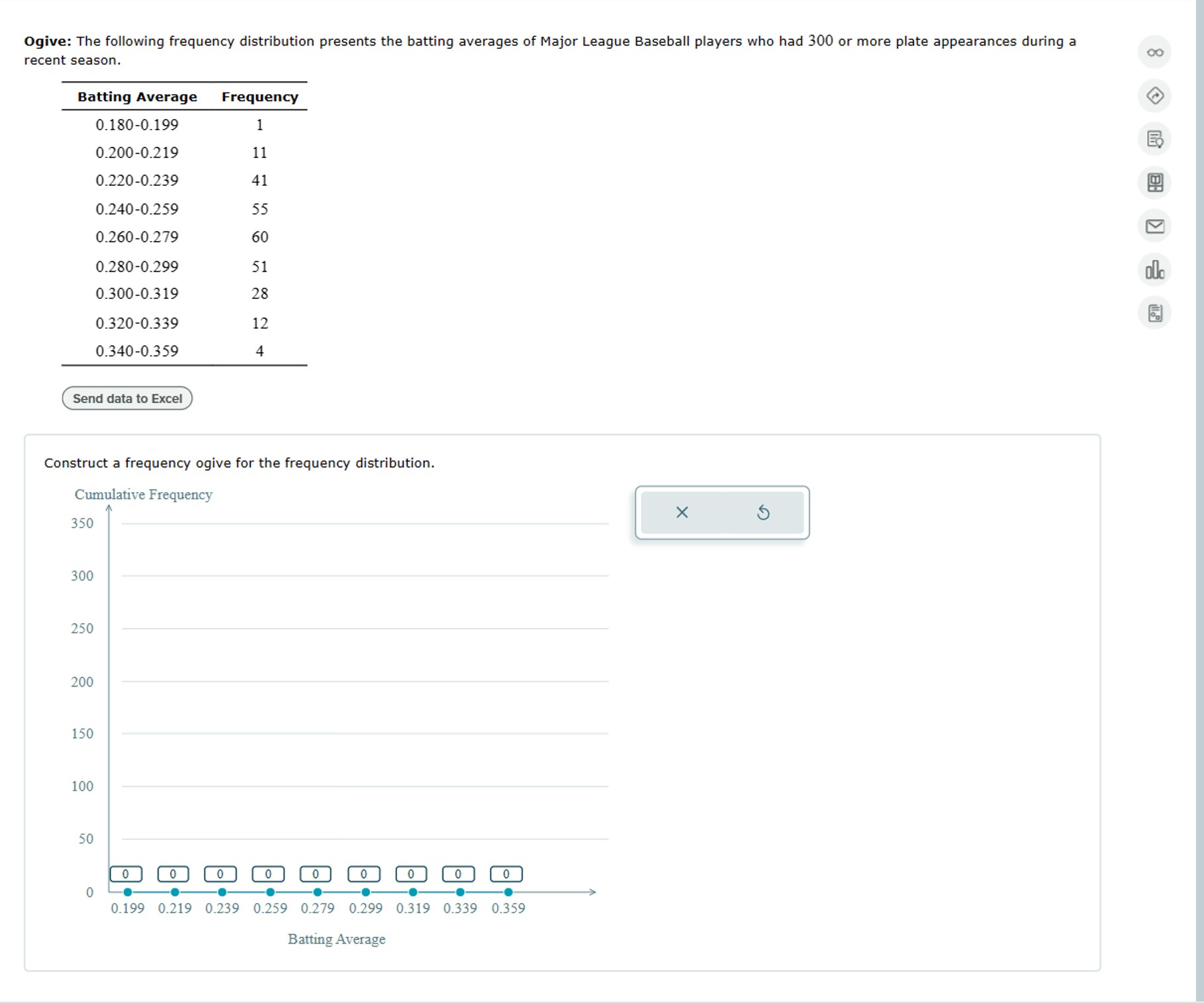Viewport: 1204px width, 1003px height.
Task: Click the X clear button in graph toolbox
Action: 682,512
